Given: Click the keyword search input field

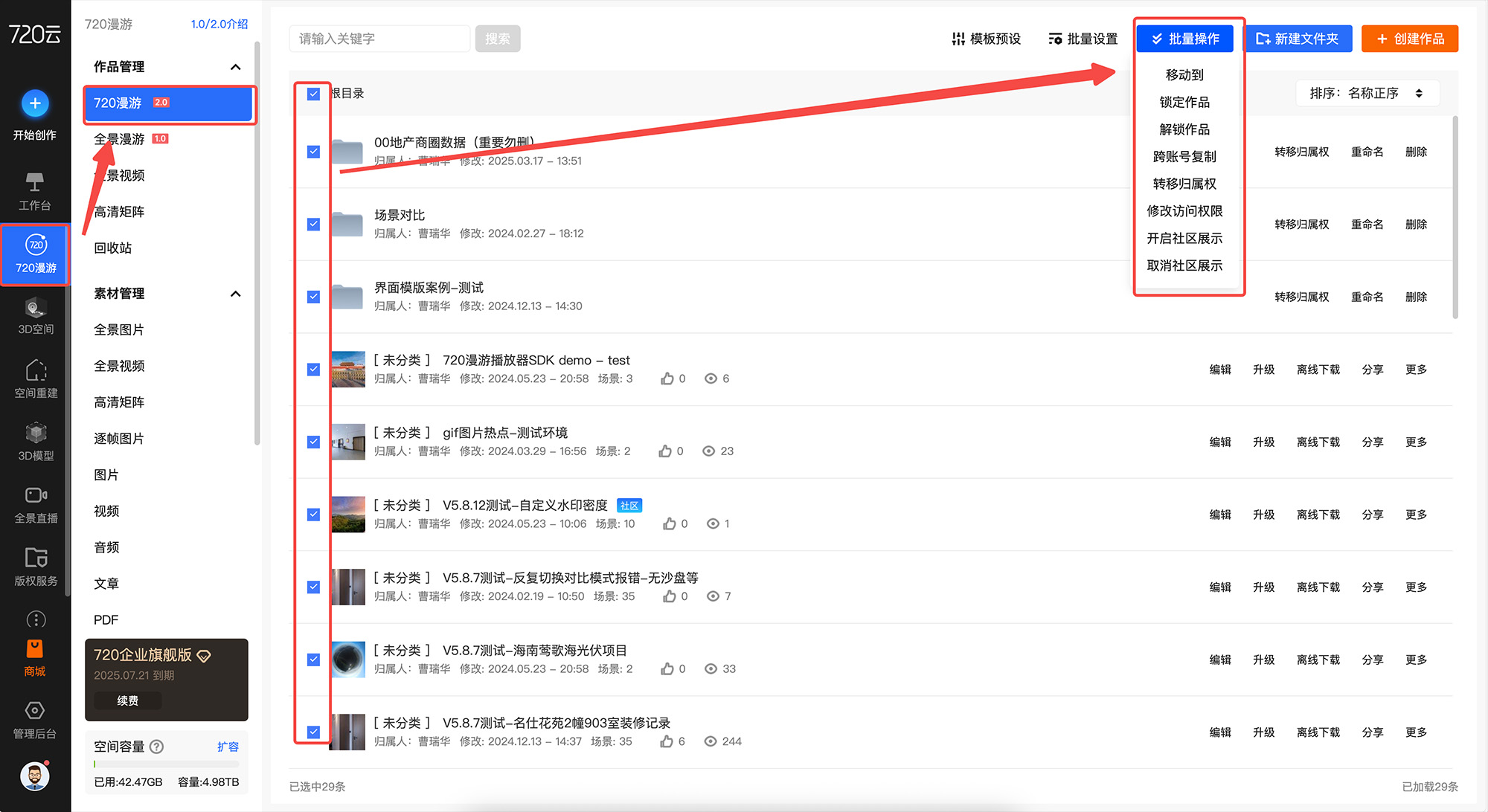Looking at the screenshot, I should (x=379, y=39).
